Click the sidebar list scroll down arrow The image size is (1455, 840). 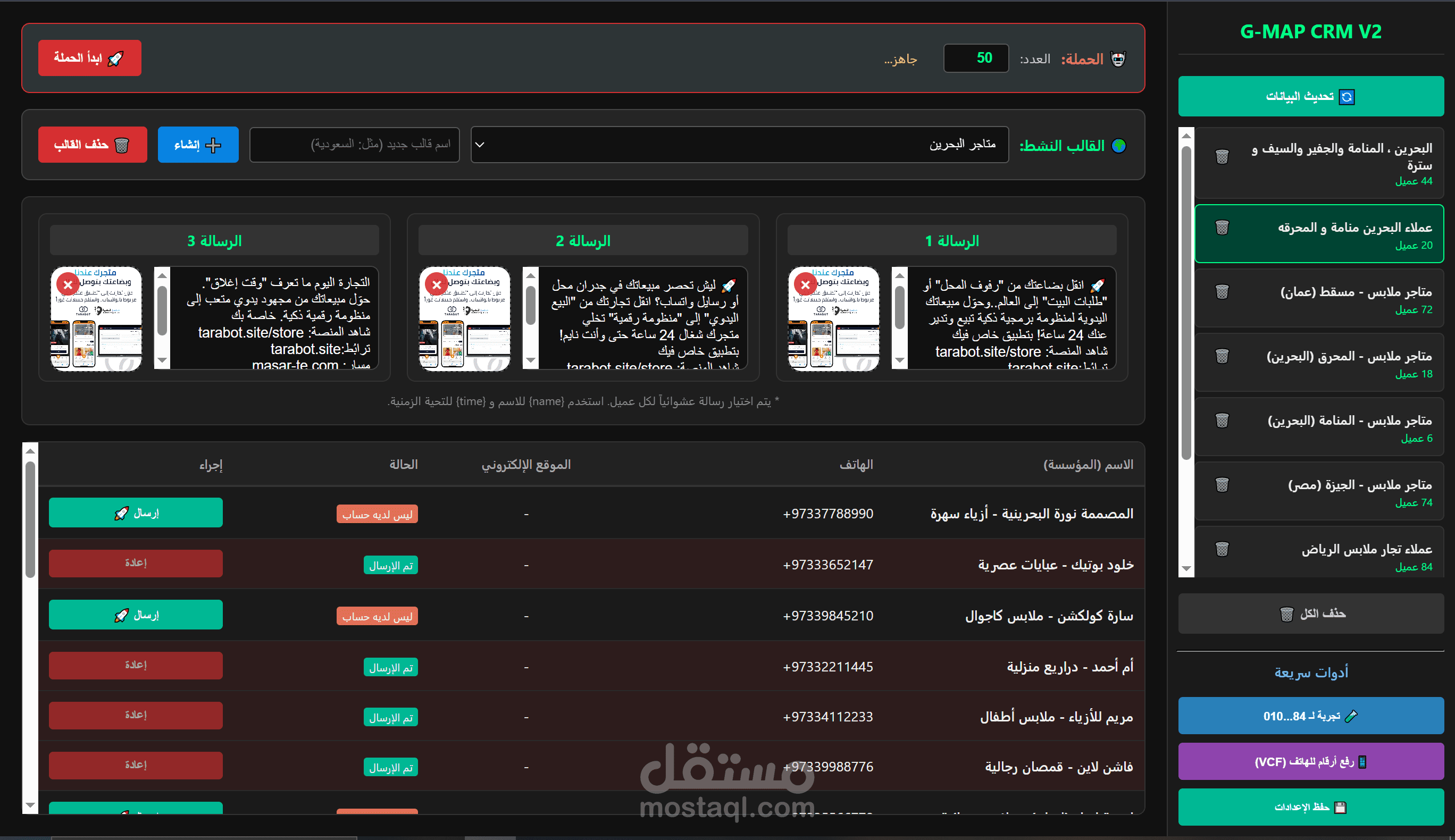point(1186,569)
